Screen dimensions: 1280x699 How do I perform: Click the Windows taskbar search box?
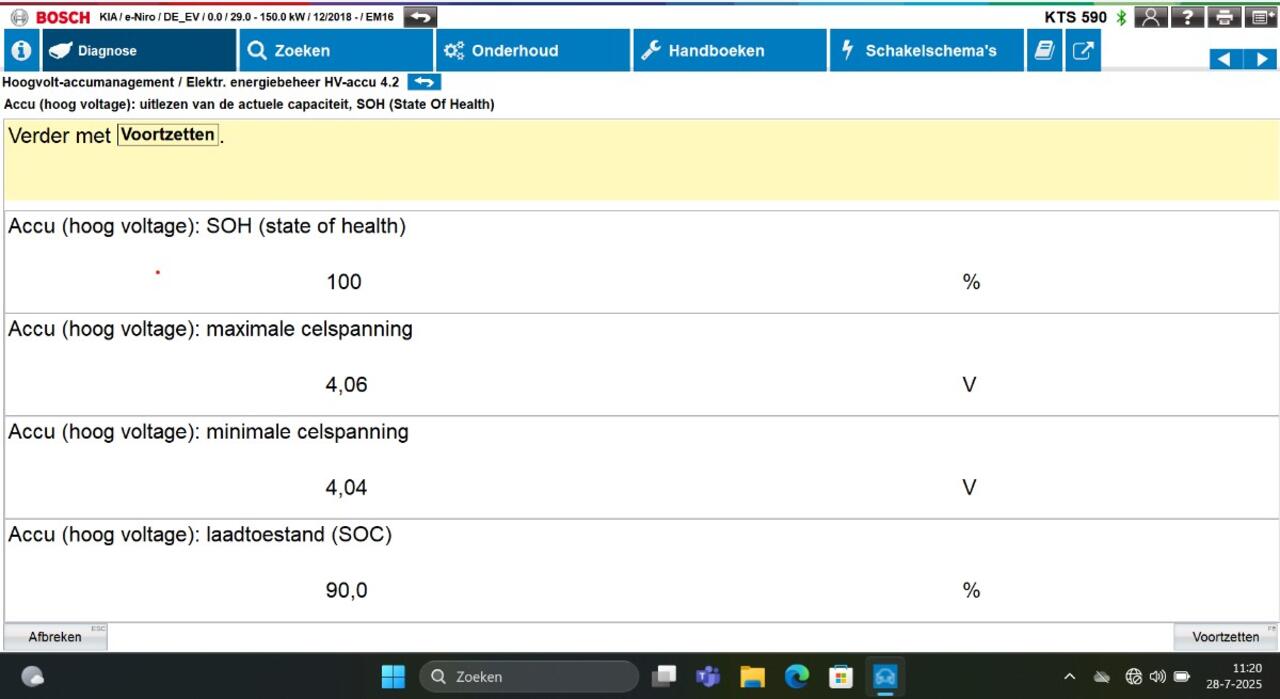tap(528, 677)
